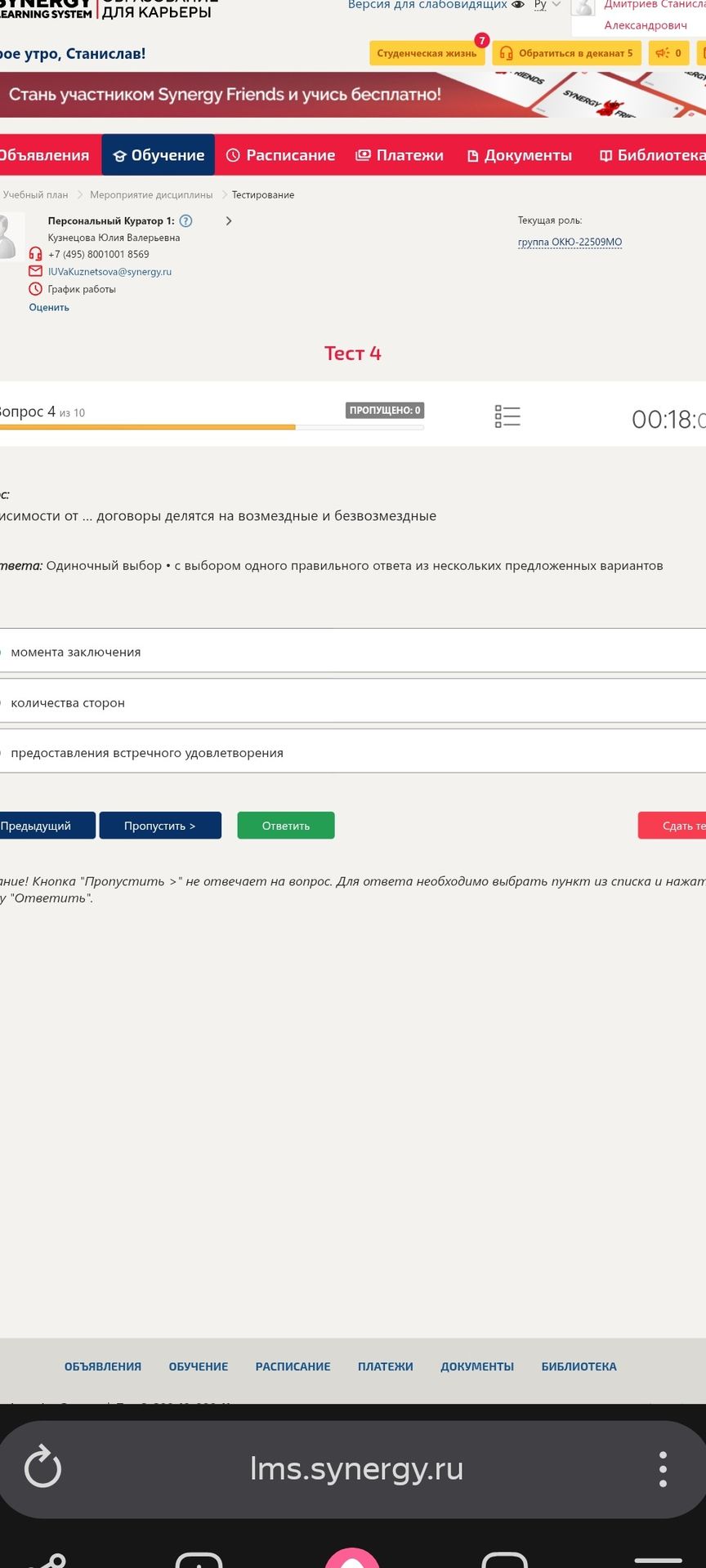
Task: Click the megaphone notifications icon
Action: (668, 53)
